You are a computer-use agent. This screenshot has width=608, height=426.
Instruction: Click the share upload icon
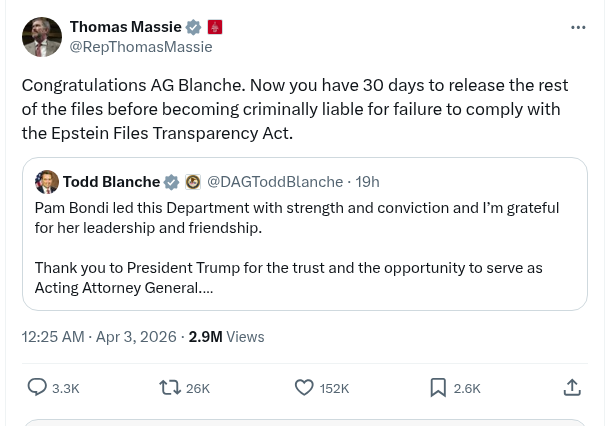[x=572, y=387]
